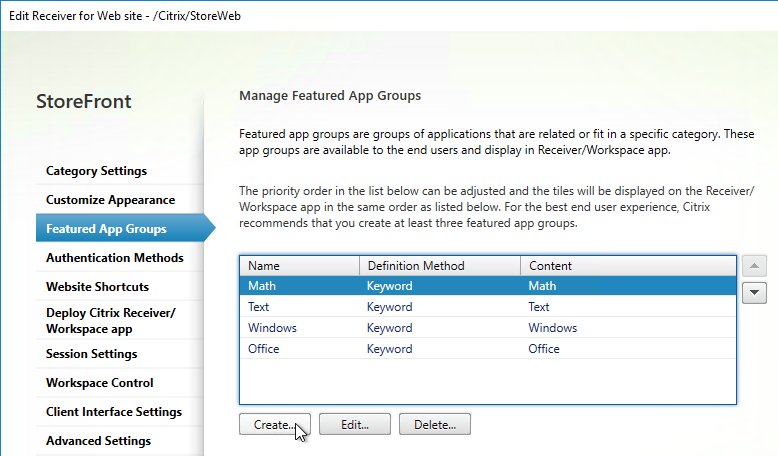Screen dimensions: 778x456
Task: Move selected group down with arrow button
Action: tap(754, 292)
